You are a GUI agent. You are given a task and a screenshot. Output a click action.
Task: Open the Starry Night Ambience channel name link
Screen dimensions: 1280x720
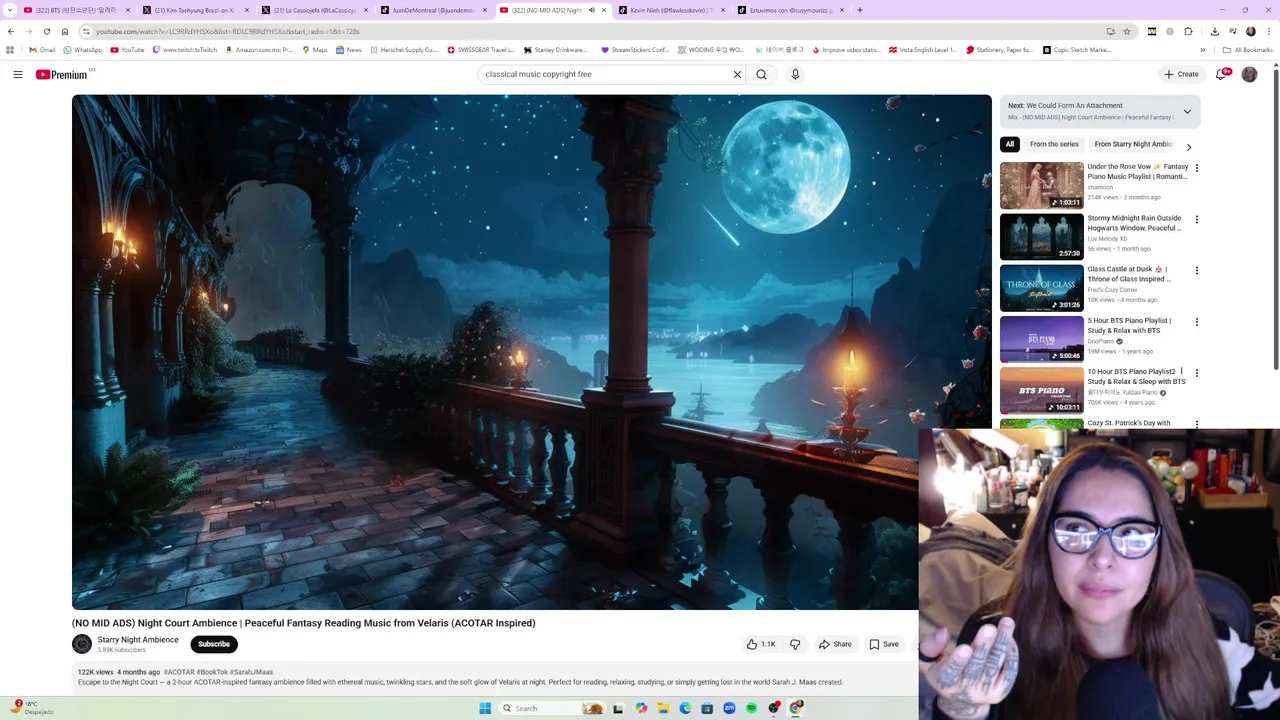coord(138,640)
